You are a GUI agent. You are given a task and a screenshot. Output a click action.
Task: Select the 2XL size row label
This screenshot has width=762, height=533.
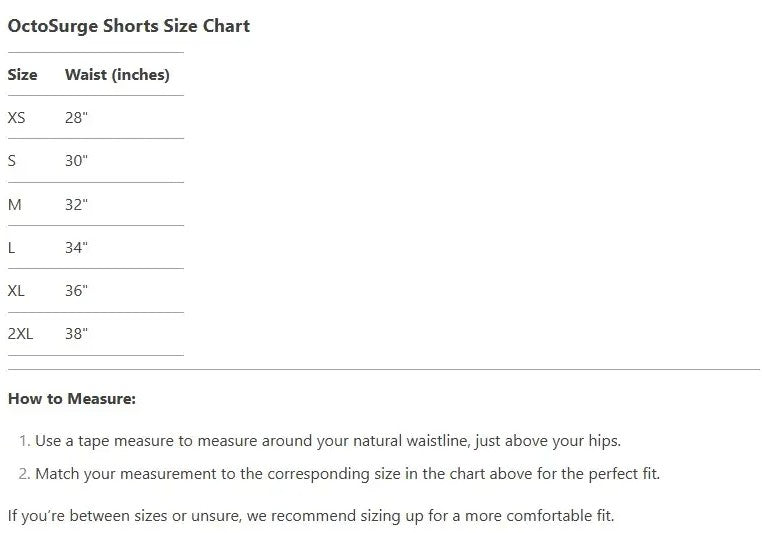click(x=20, y=334)
